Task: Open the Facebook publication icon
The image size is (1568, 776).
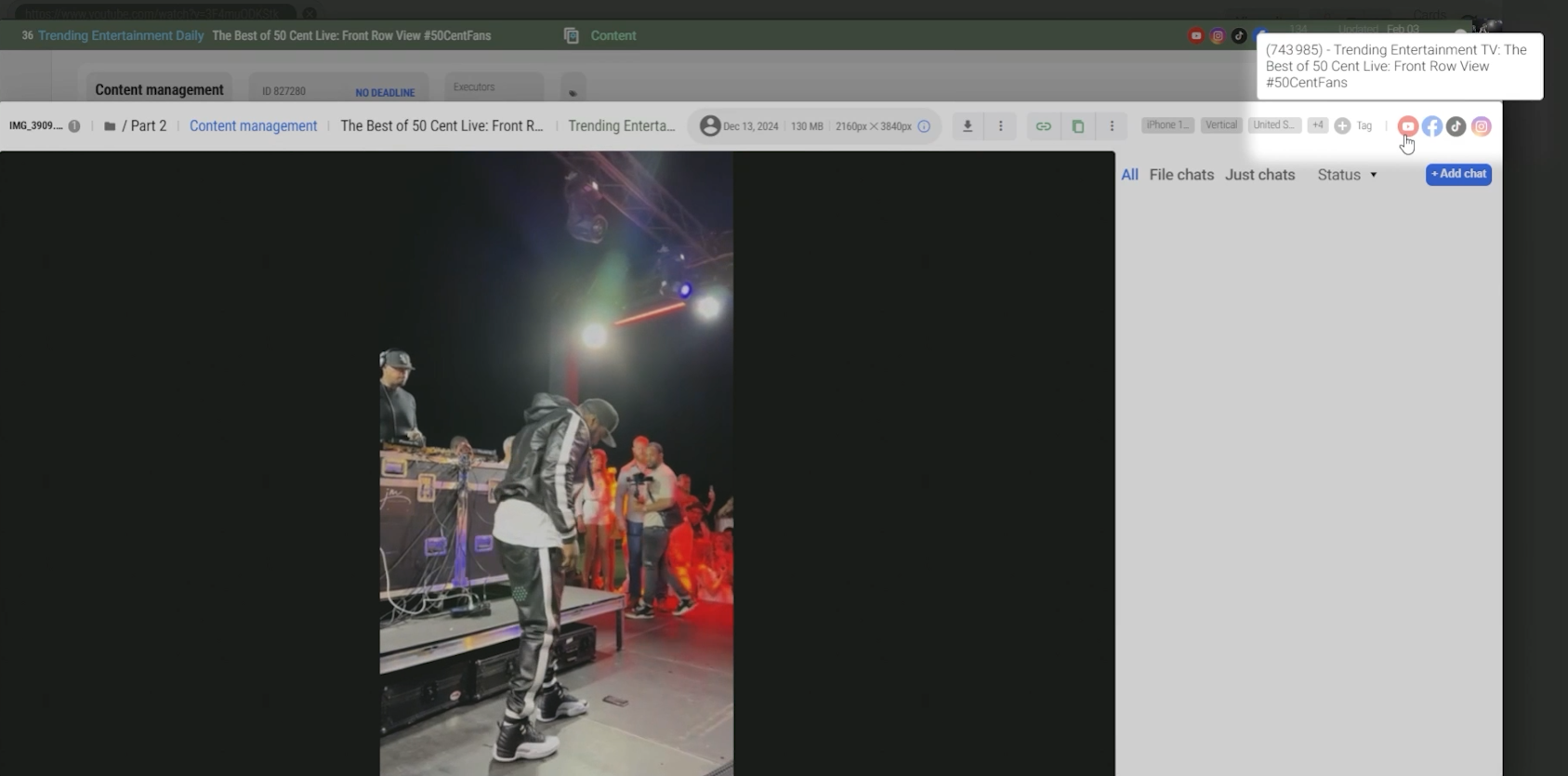Action: coord(1432,126)
